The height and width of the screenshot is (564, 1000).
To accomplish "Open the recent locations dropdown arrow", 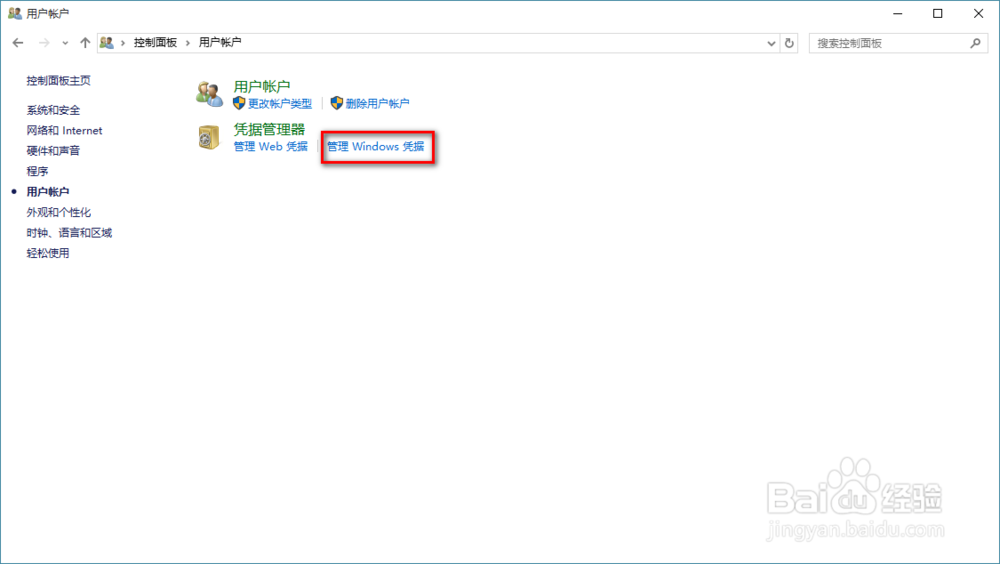I will coord(65,43).
